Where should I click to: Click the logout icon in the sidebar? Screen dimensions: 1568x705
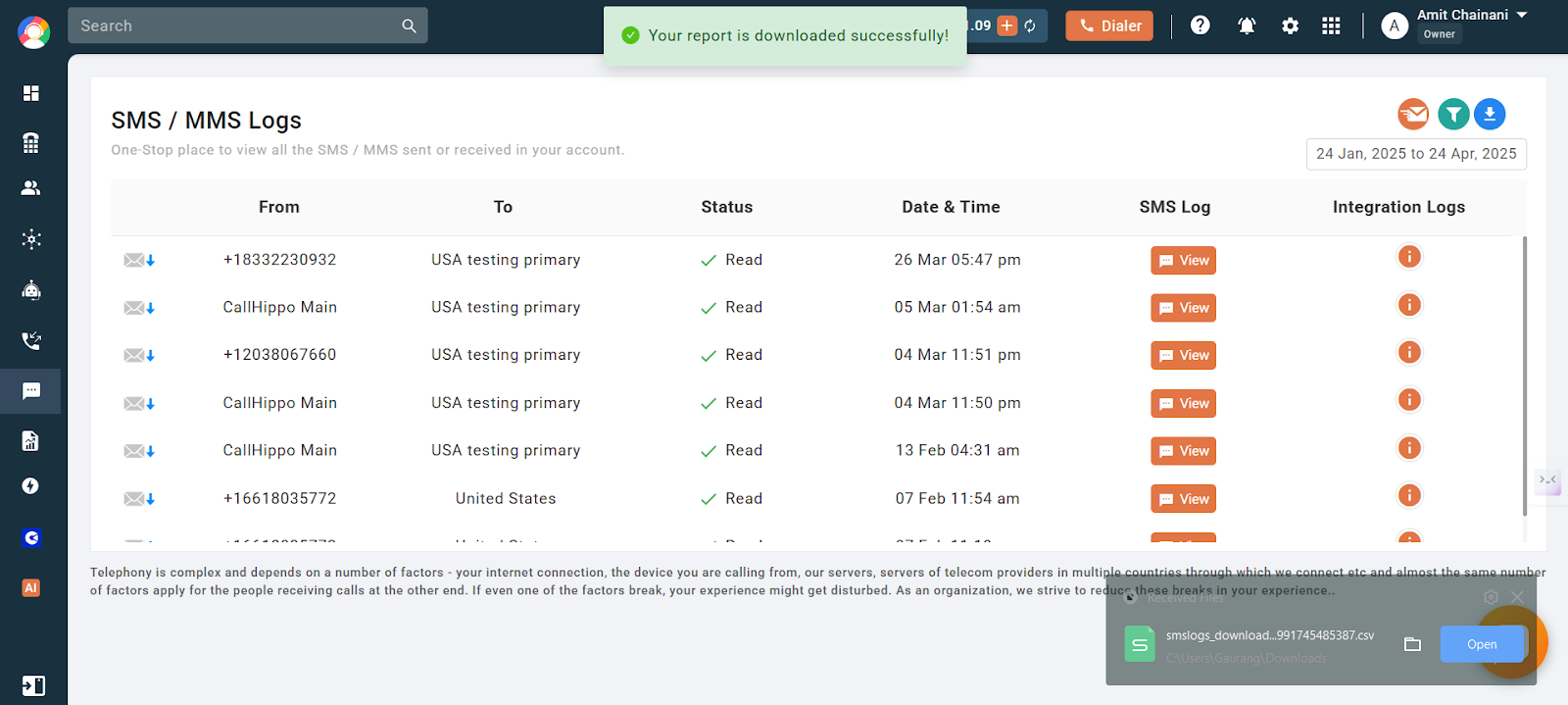click(33, 685)
